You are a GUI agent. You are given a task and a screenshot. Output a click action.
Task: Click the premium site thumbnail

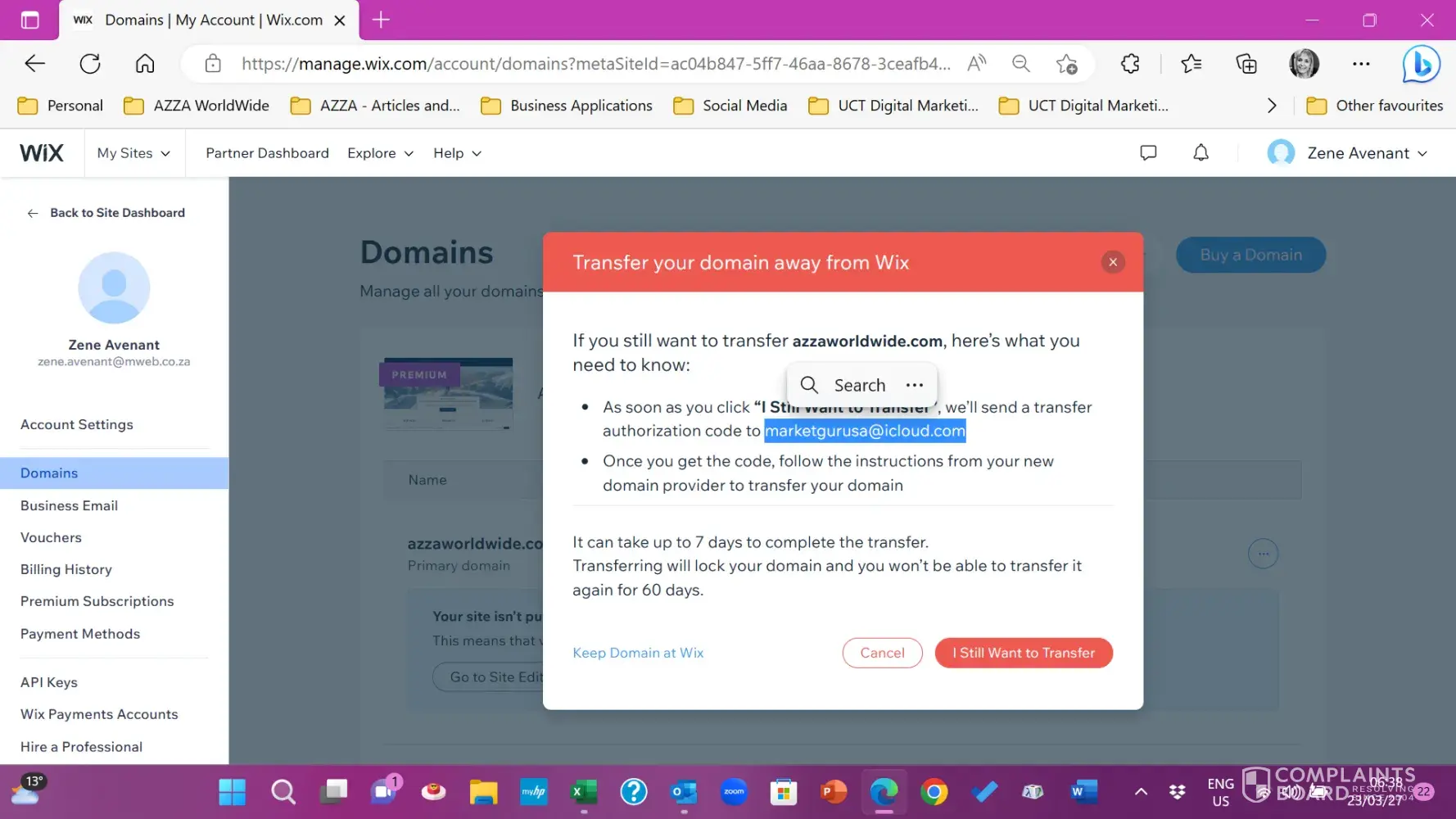tap(449, 395)
